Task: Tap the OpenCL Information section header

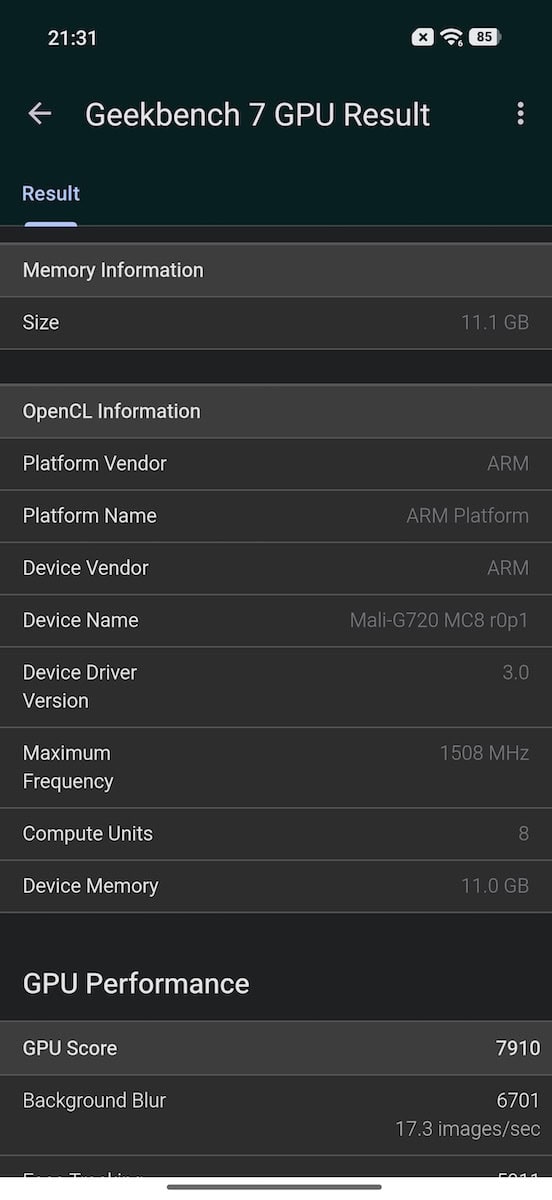Action: (x=276, y=411)
